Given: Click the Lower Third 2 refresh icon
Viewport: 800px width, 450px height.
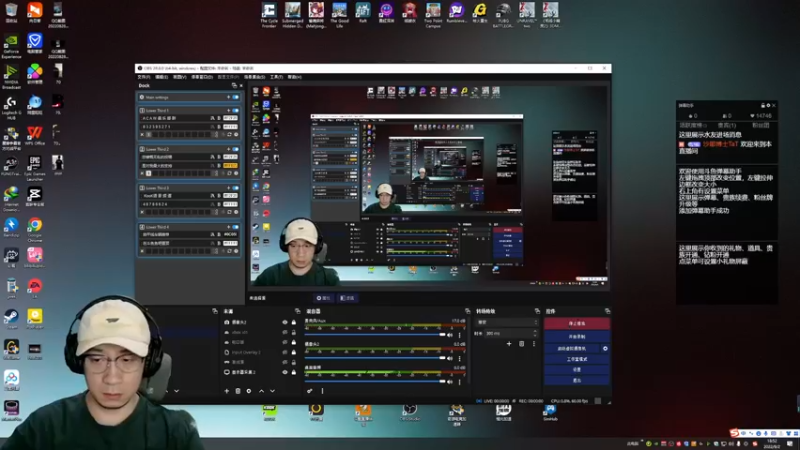Looking at the screenshot, I should coord(229,173).
